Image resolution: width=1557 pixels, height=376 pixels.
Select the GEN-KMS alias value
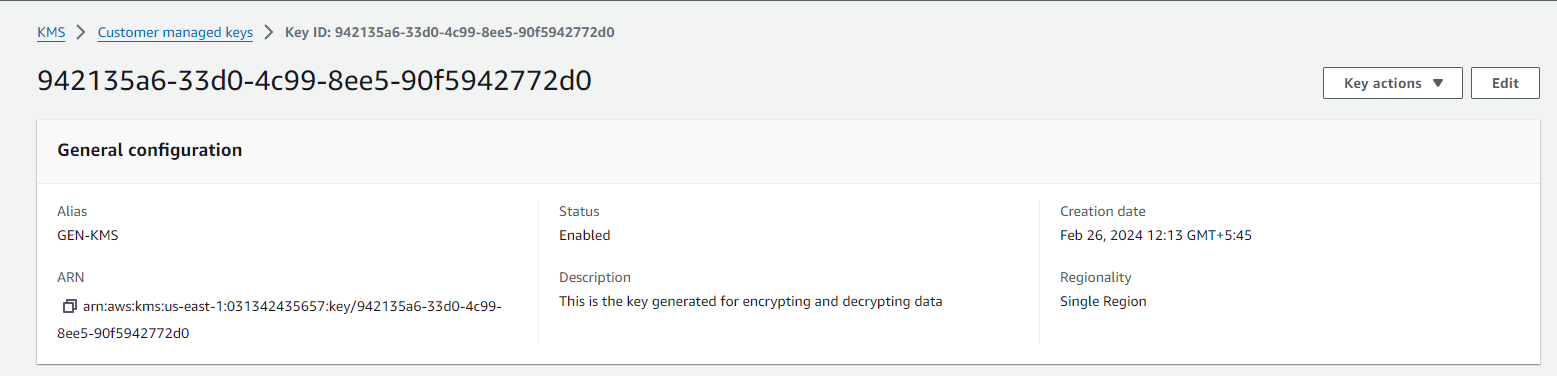88,236
